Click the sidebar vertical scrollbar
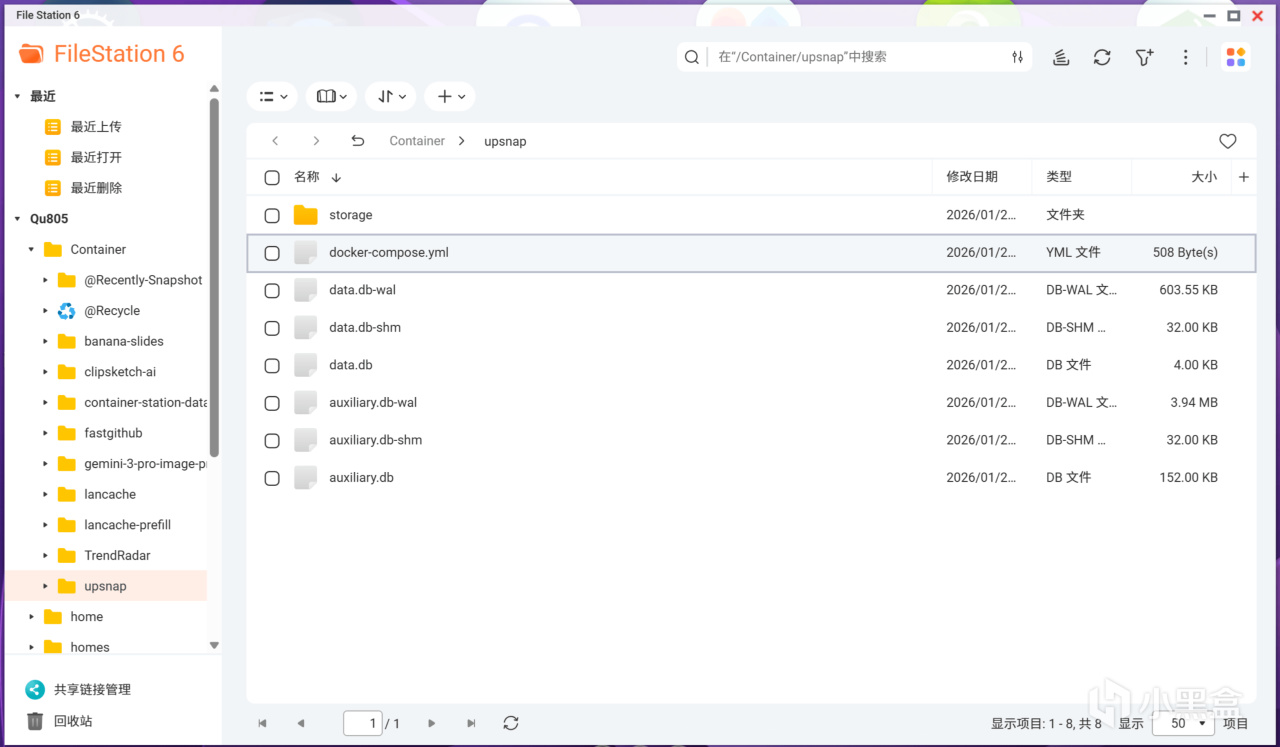The height and width of the screenshot is (747, 1280). coord(214,277)
